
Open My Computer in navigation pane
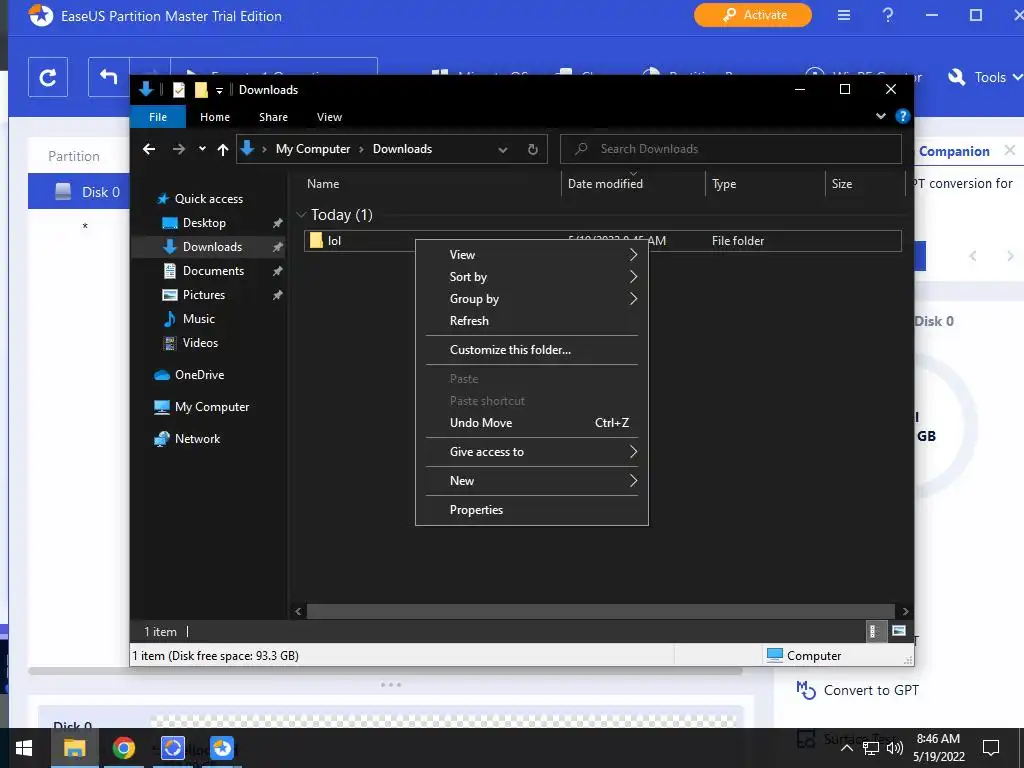point(212,407)
